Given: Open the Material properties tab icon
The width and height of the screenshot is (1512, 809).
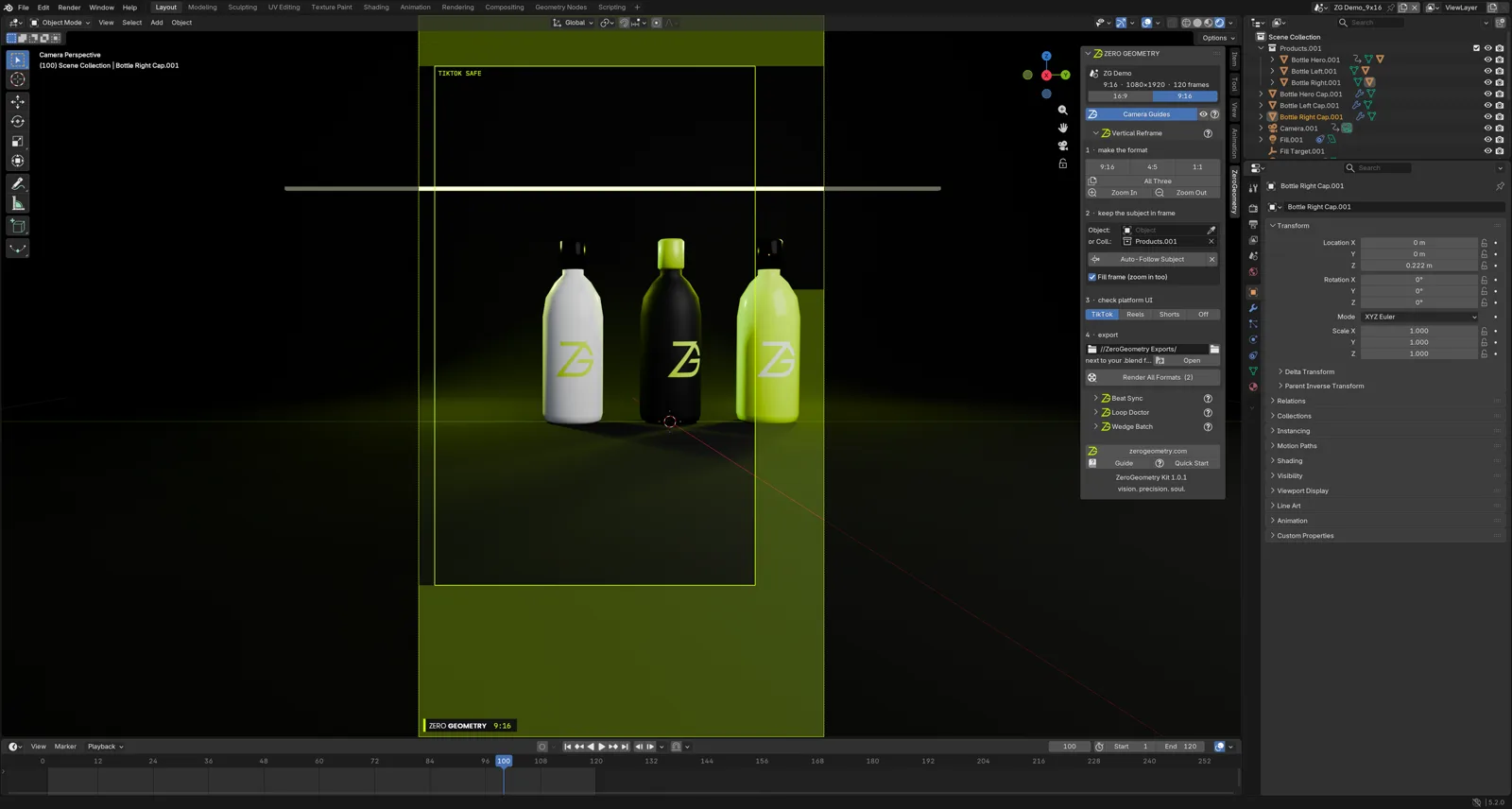Looking at the screenshot, I should pyautogui.click(x=1253, y=387).
